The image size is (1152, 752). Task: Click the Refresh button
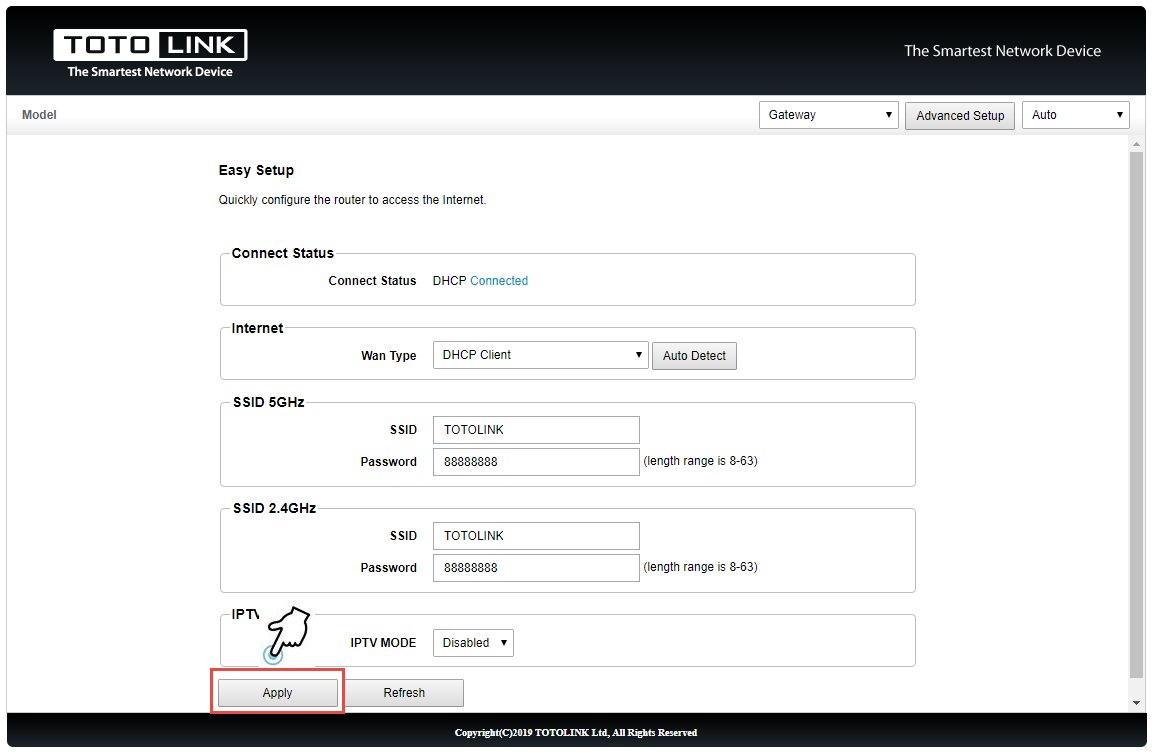click(404, 693)
